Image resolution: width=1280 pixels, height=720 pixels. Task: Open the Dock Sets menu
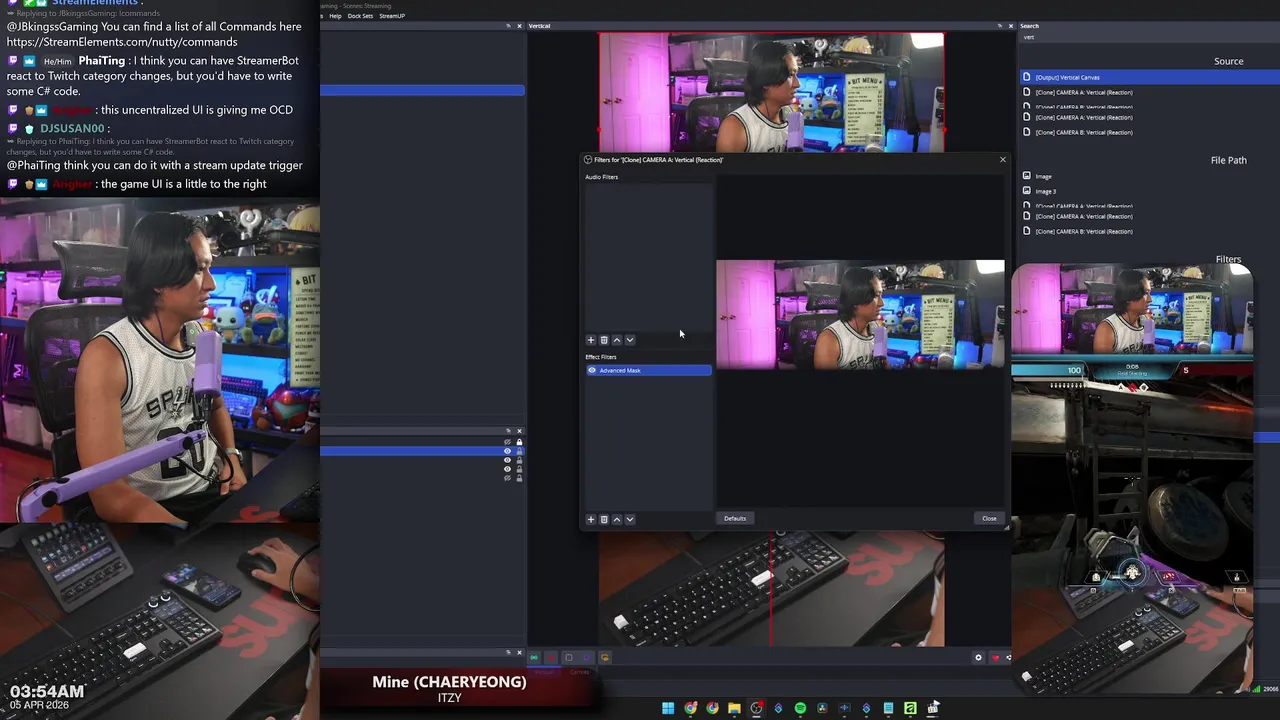pos(360,16)
